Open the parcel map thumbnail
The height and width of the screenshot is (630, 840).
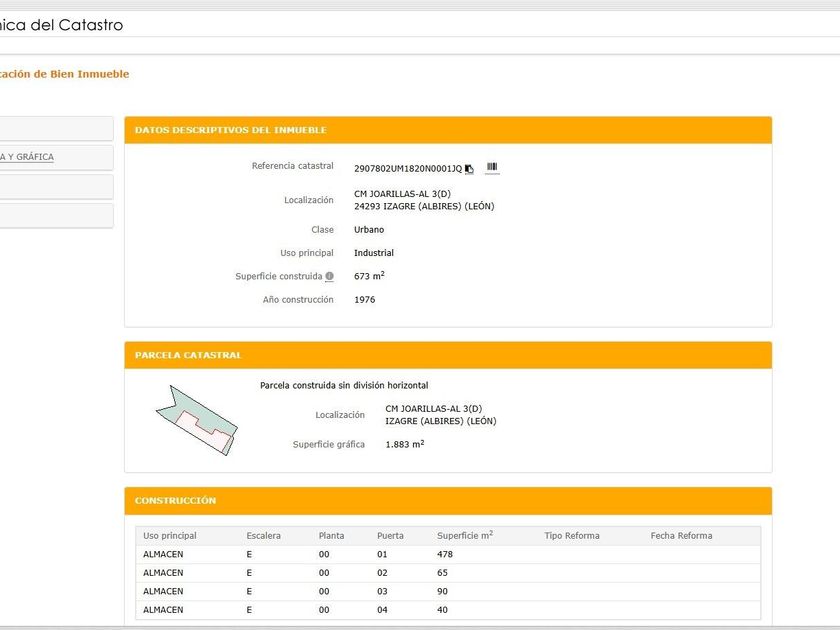coord(197,420)
